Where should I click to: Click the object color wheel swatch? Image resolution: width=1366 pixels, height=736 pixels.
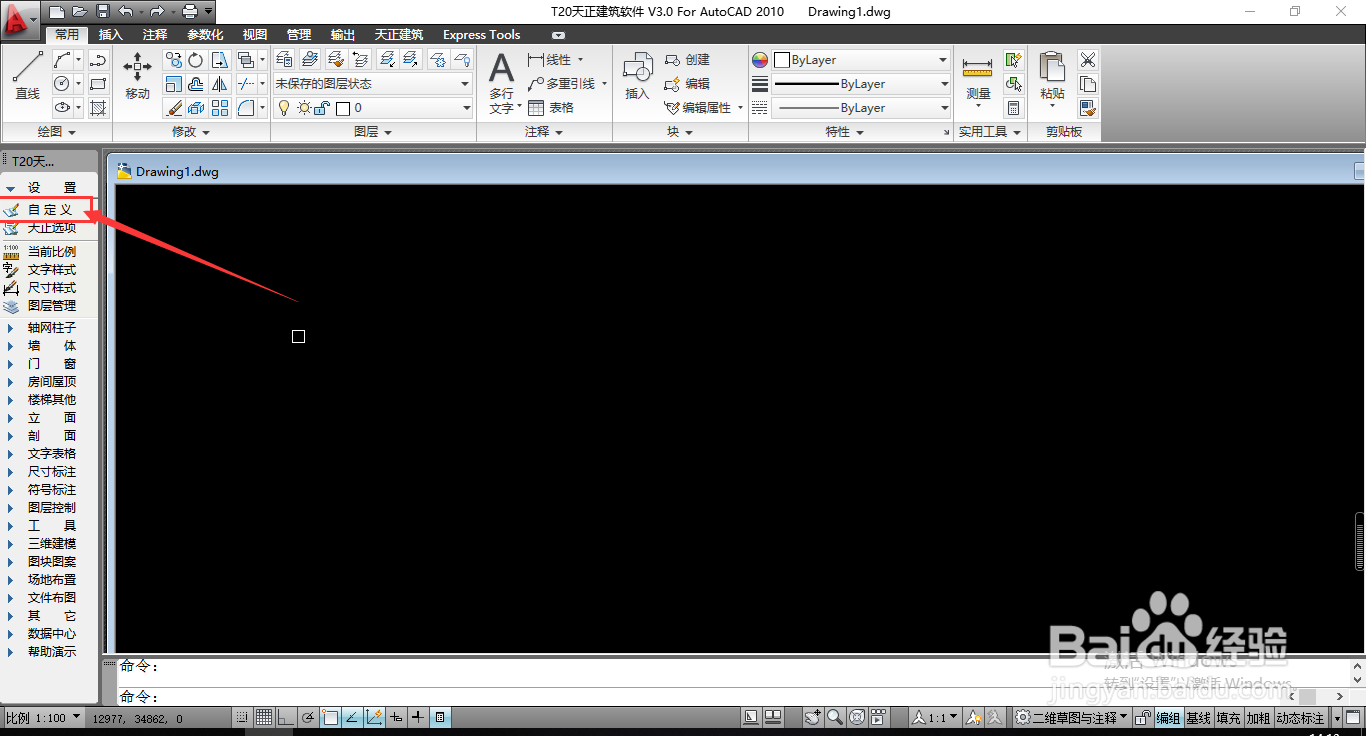tap(760, 60)
